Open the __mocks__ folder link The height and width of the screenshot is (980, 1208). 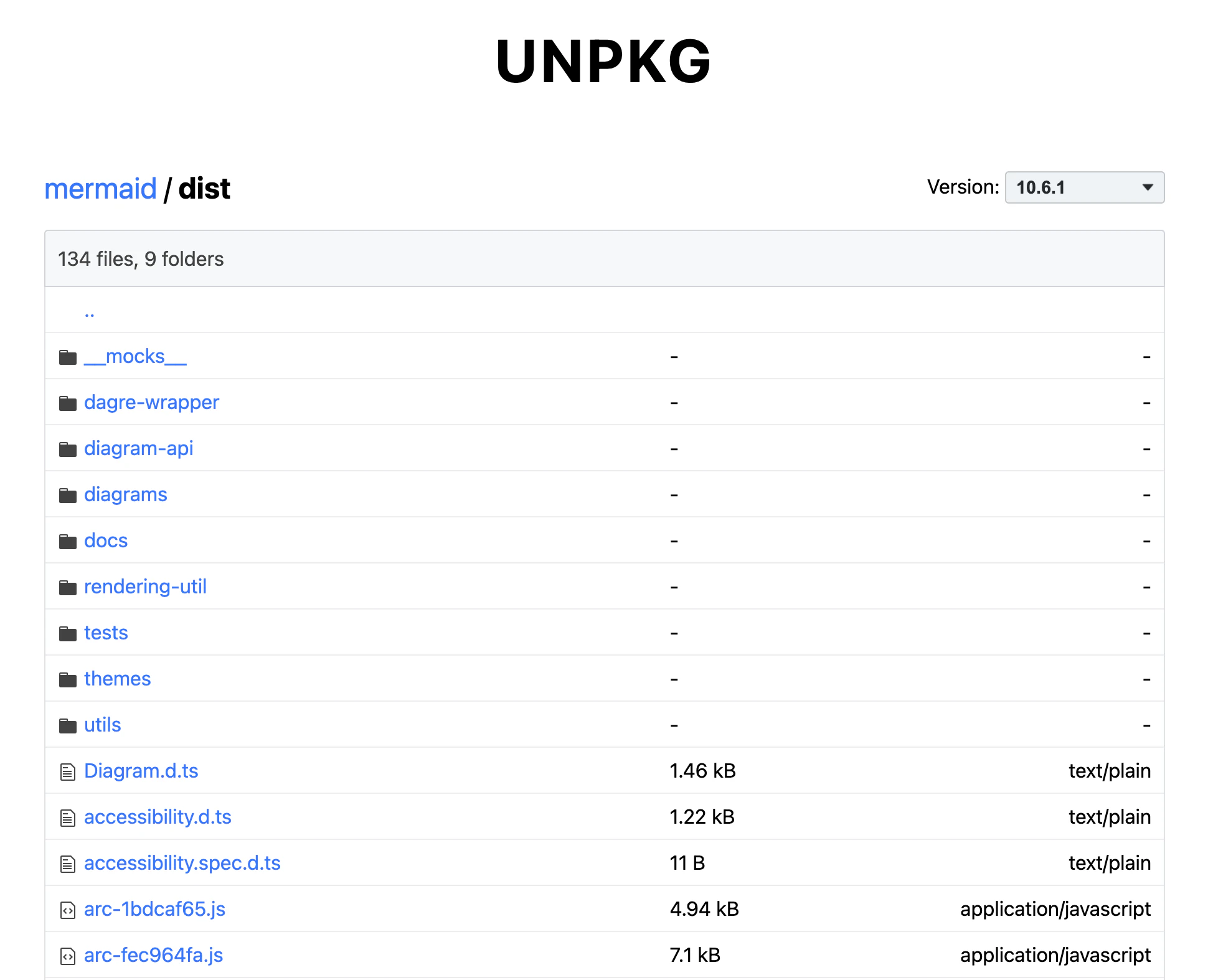pos(135,357)
